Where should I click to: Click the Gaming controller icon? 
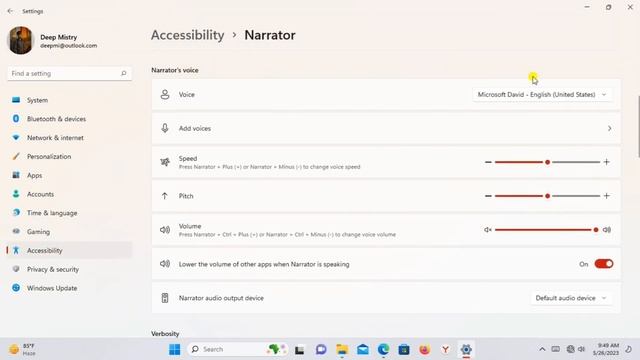pyautogui.click(x=16, y=231)
